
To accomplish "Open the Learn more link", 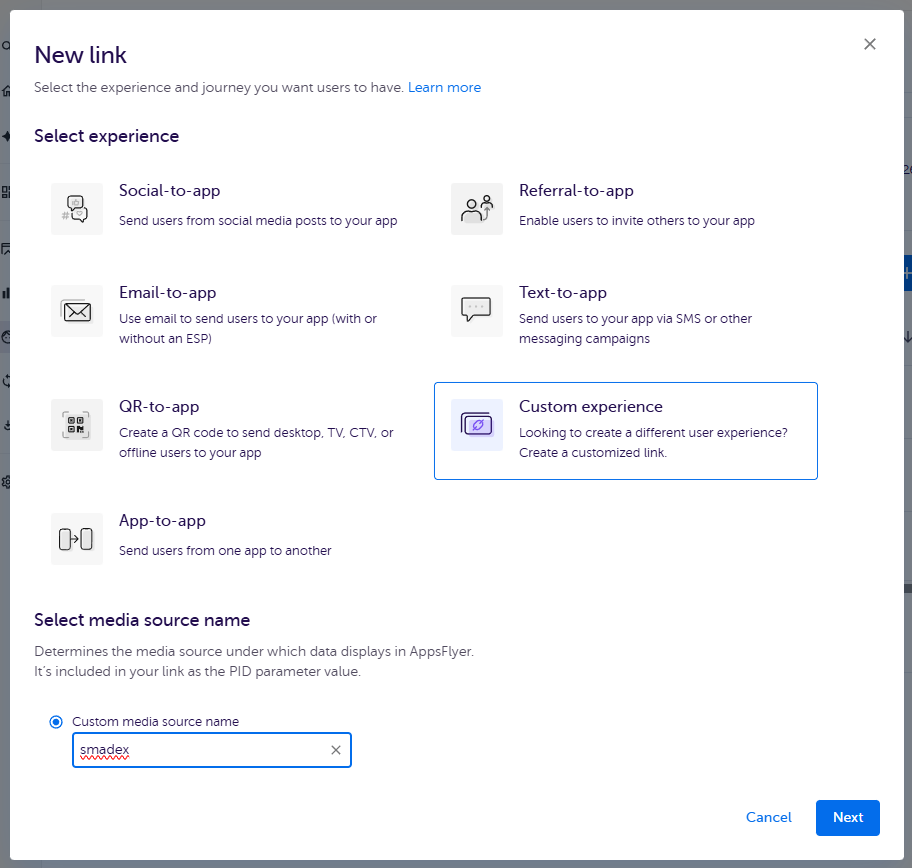I will [444, 87].
